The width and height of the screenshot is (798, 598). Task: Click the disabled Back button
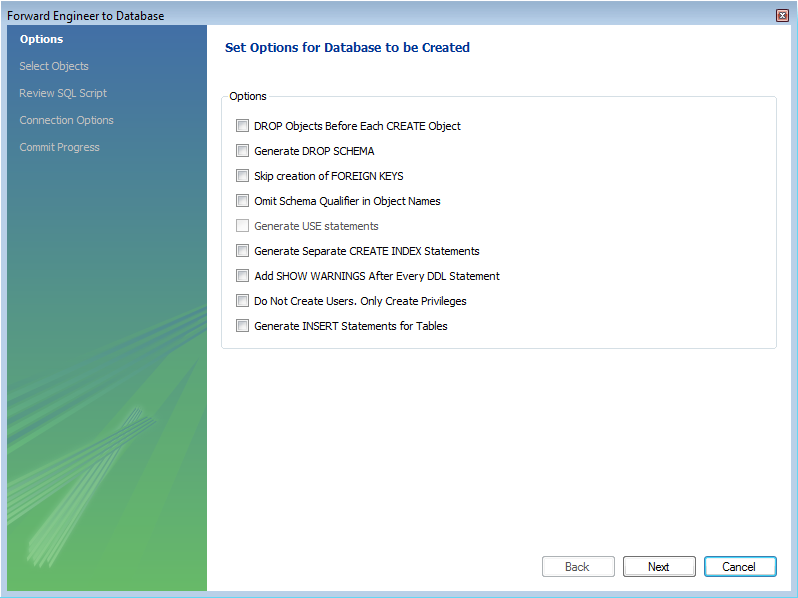pyautogui.click(x=577, y=567)
